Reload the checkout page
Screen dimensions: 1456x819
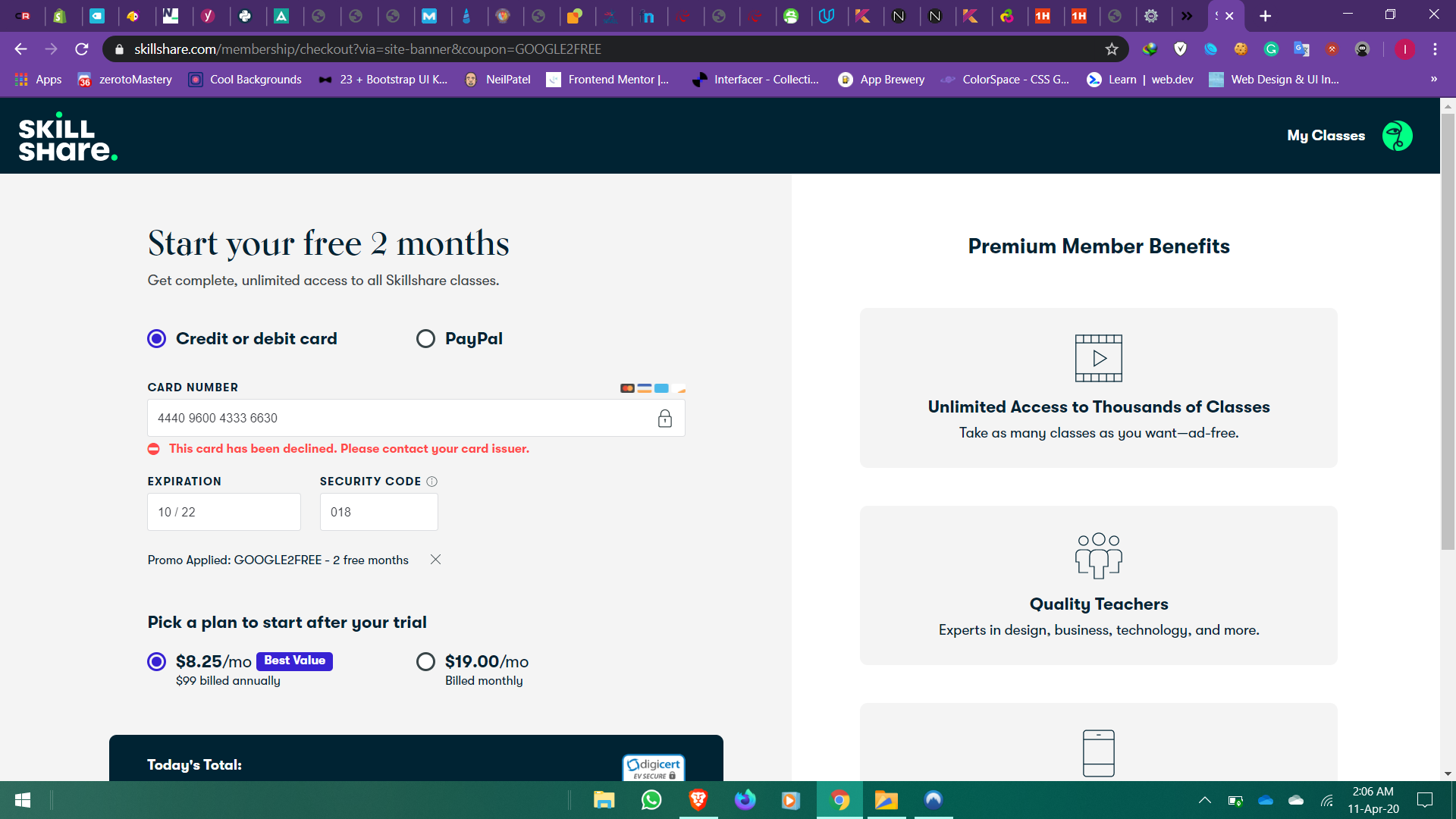pyautogui.click(x=82, y=49)
